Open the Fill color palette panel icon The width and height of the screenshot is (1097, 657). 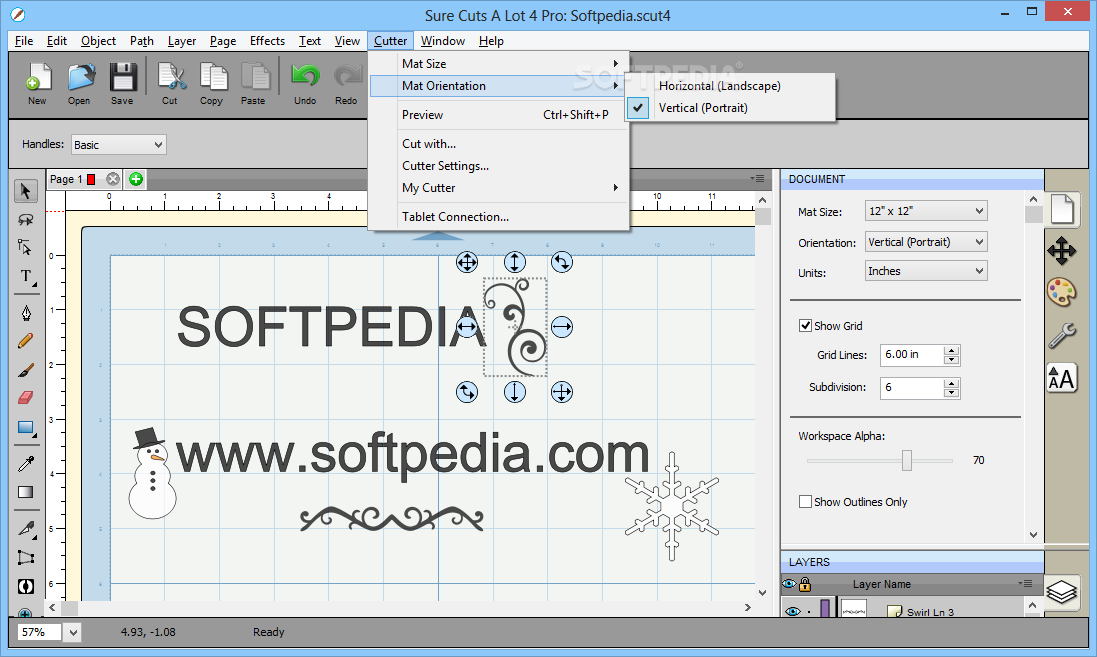1062,292
